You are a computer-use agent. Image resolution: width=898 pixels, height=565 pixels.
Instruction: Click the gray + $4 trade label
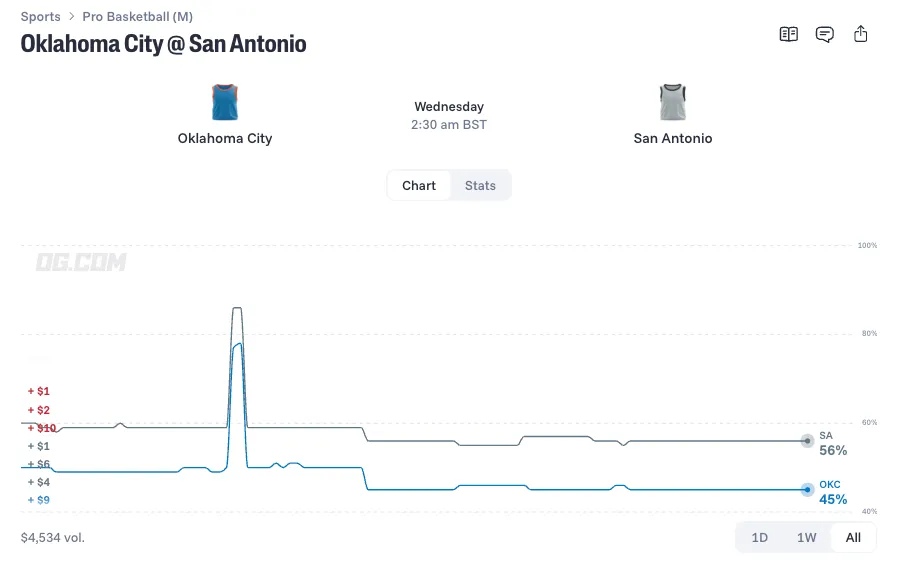point(38,482)
